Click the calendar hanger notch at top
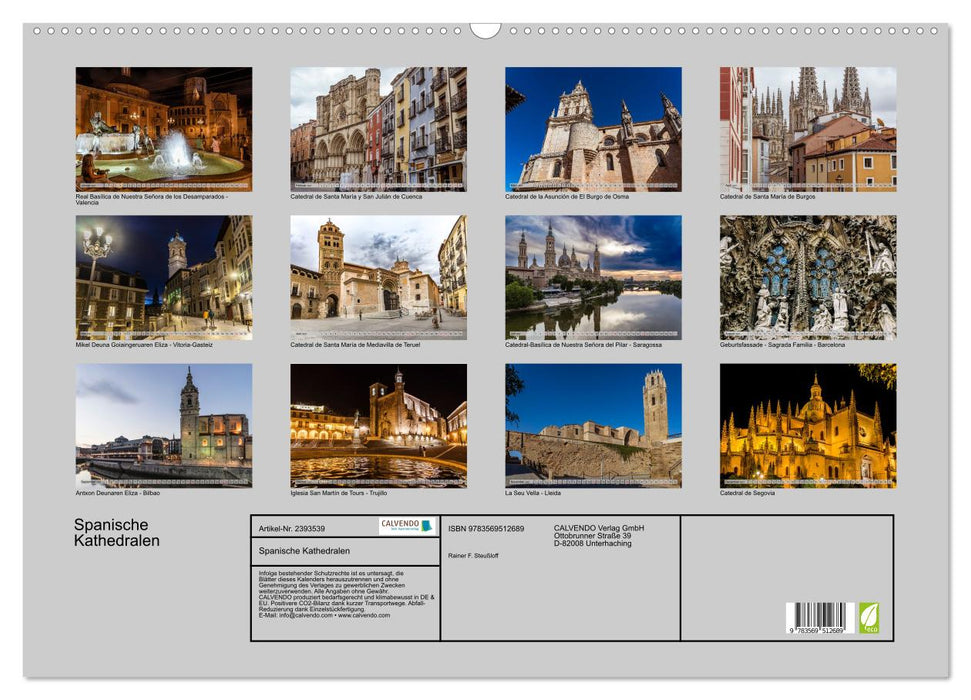This screenshot has width=971, height=700. coord(485,30)
